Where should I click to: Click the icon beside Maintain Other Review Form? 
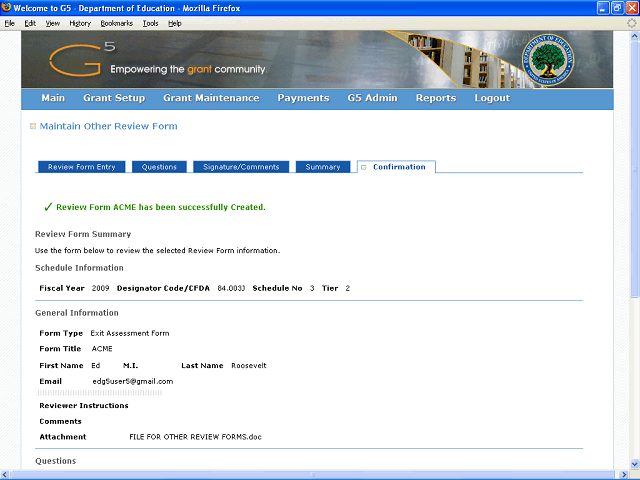(x=33, y=126)
